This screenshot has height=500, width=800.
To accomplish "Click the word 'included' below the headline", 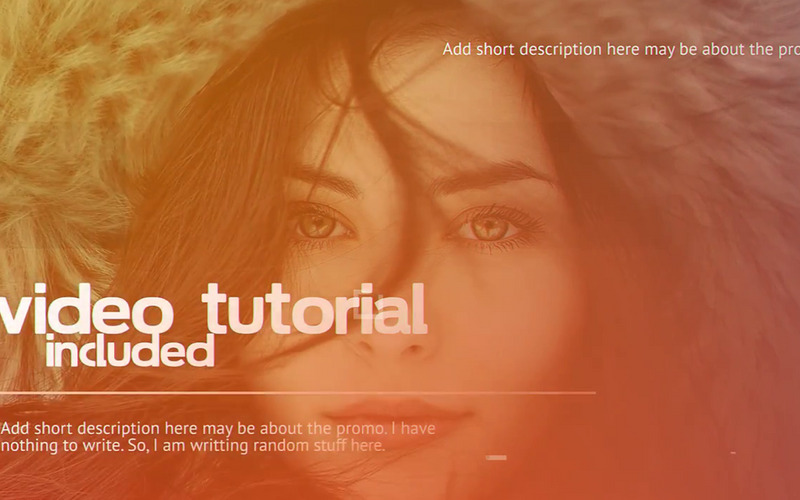I will pos(130,351).
